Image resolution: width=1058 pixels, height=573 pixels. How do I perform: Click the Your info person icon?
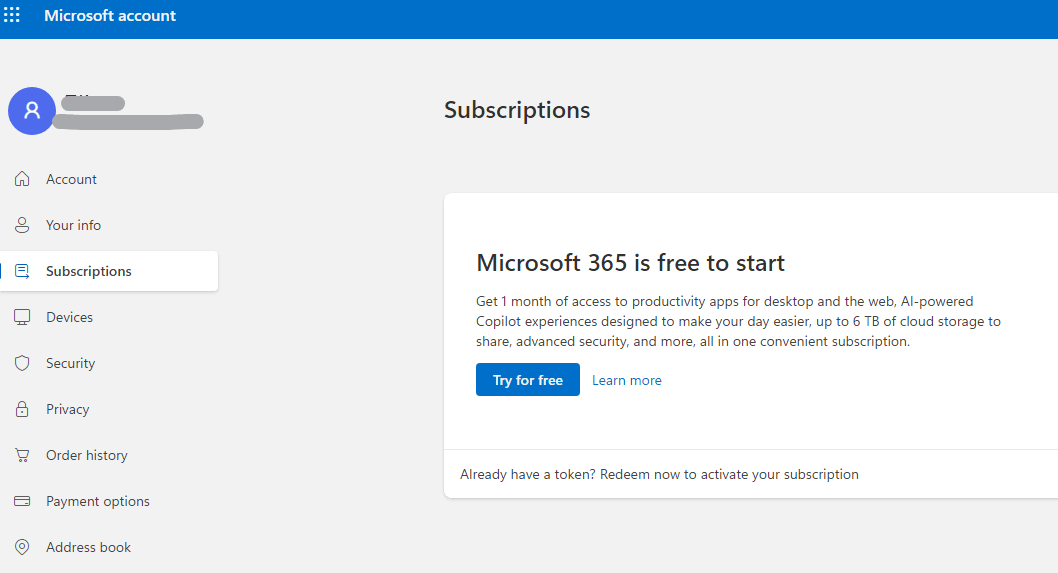(22, 225)
